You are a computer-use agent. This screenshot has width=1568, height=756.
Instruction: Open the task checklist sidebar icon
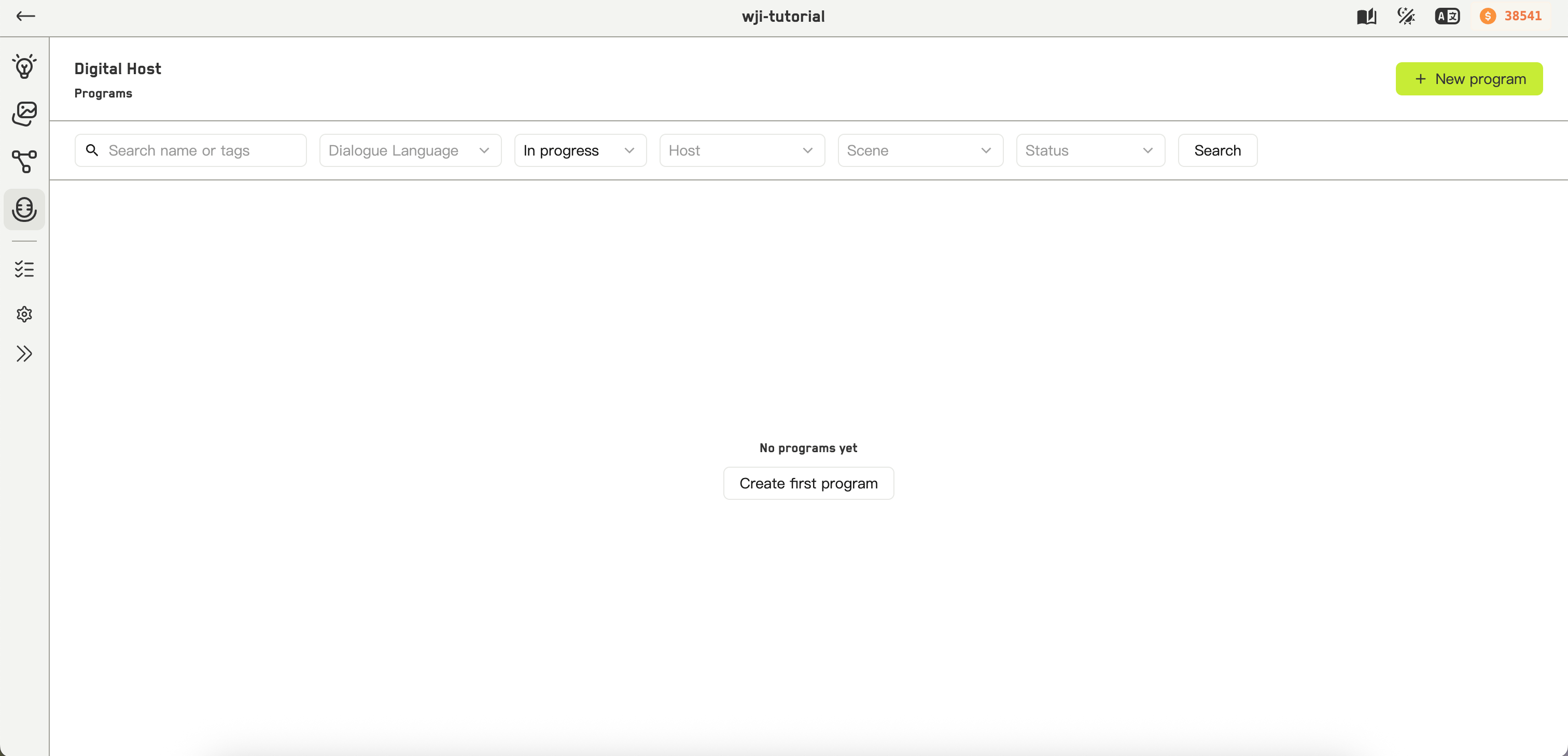[24, 269]
